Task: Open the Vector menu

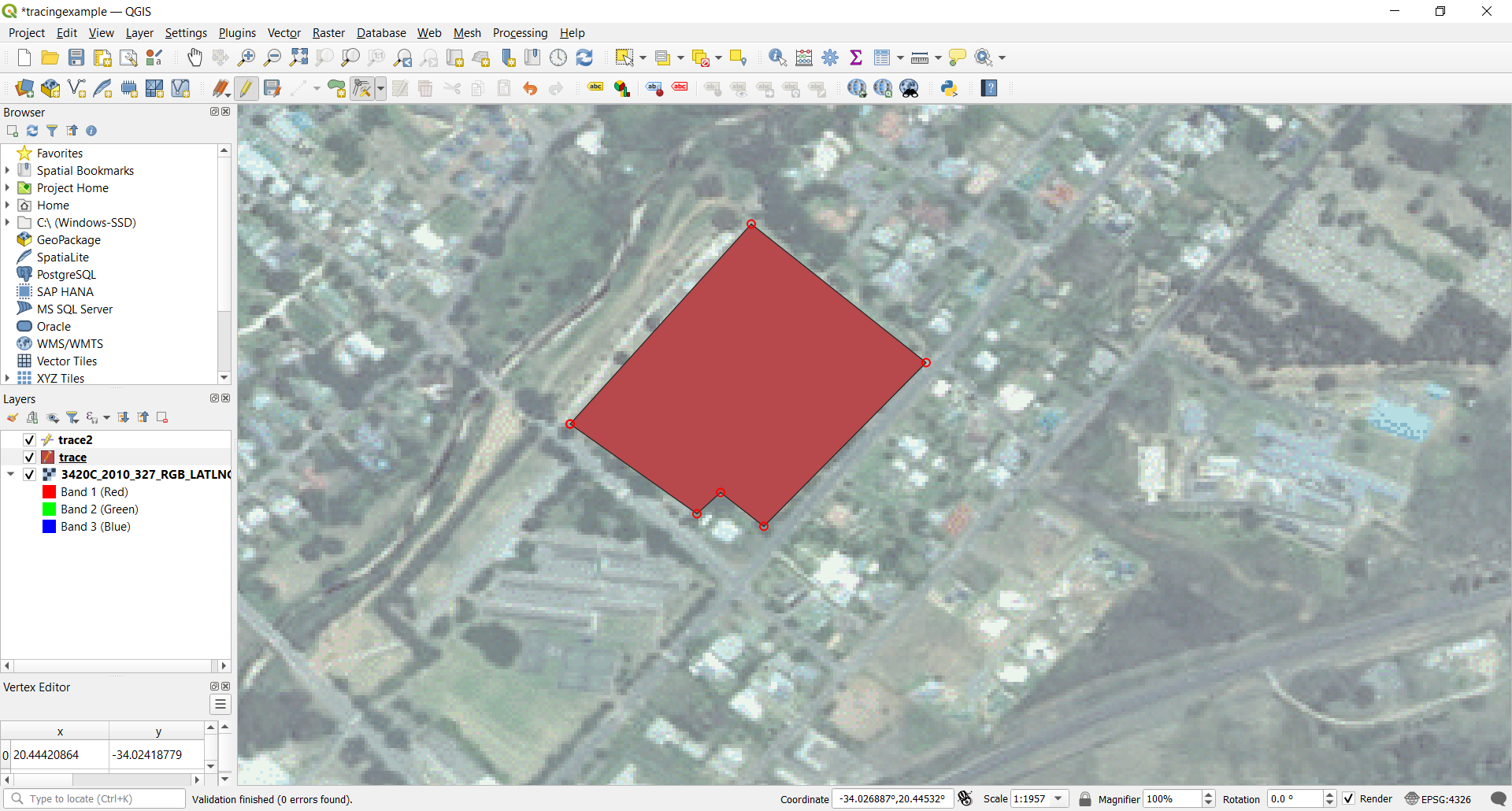Action: (x=283, y=32)
